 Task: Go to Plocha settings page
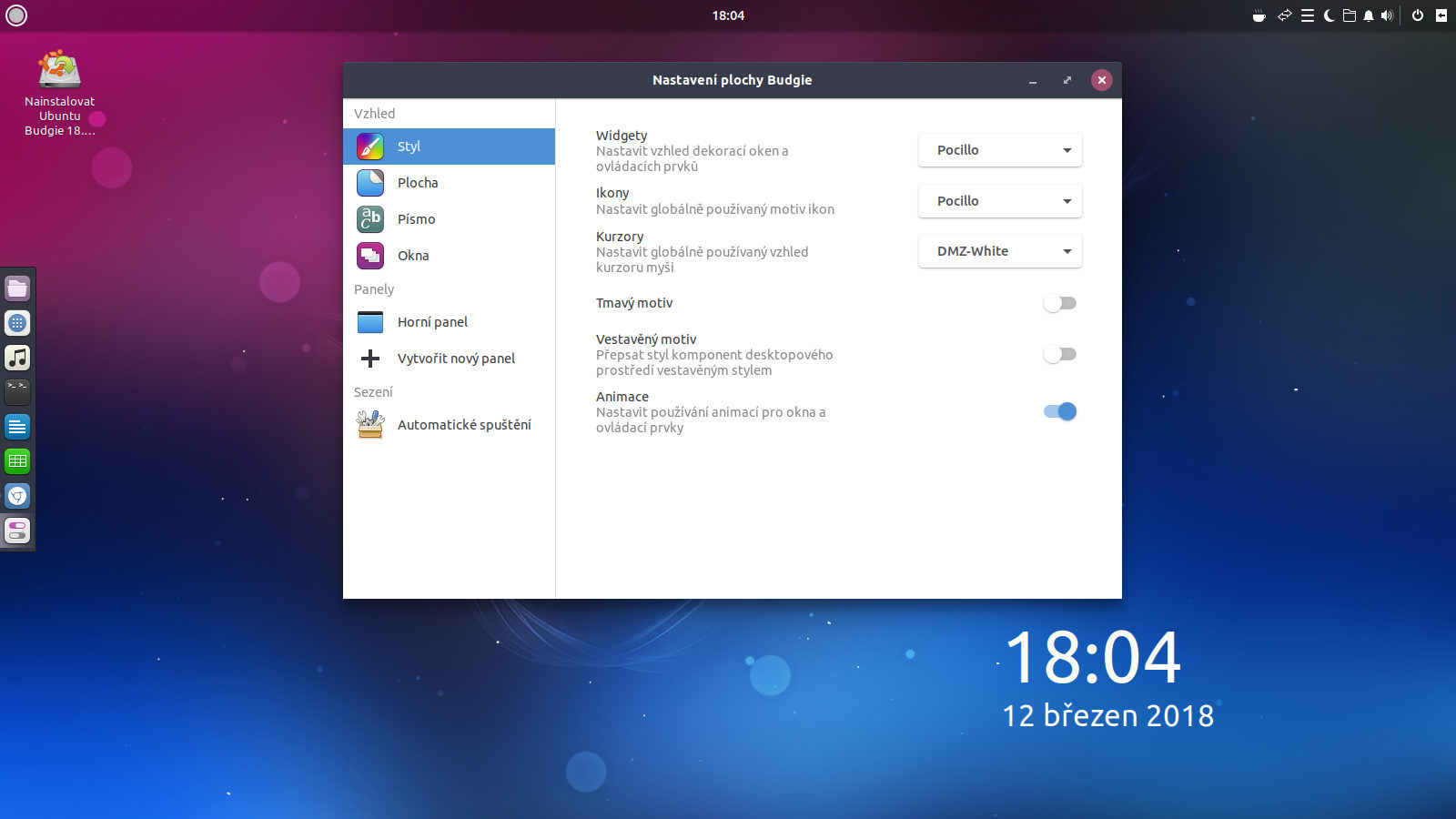pyautogui.click(x=449, y=183)
